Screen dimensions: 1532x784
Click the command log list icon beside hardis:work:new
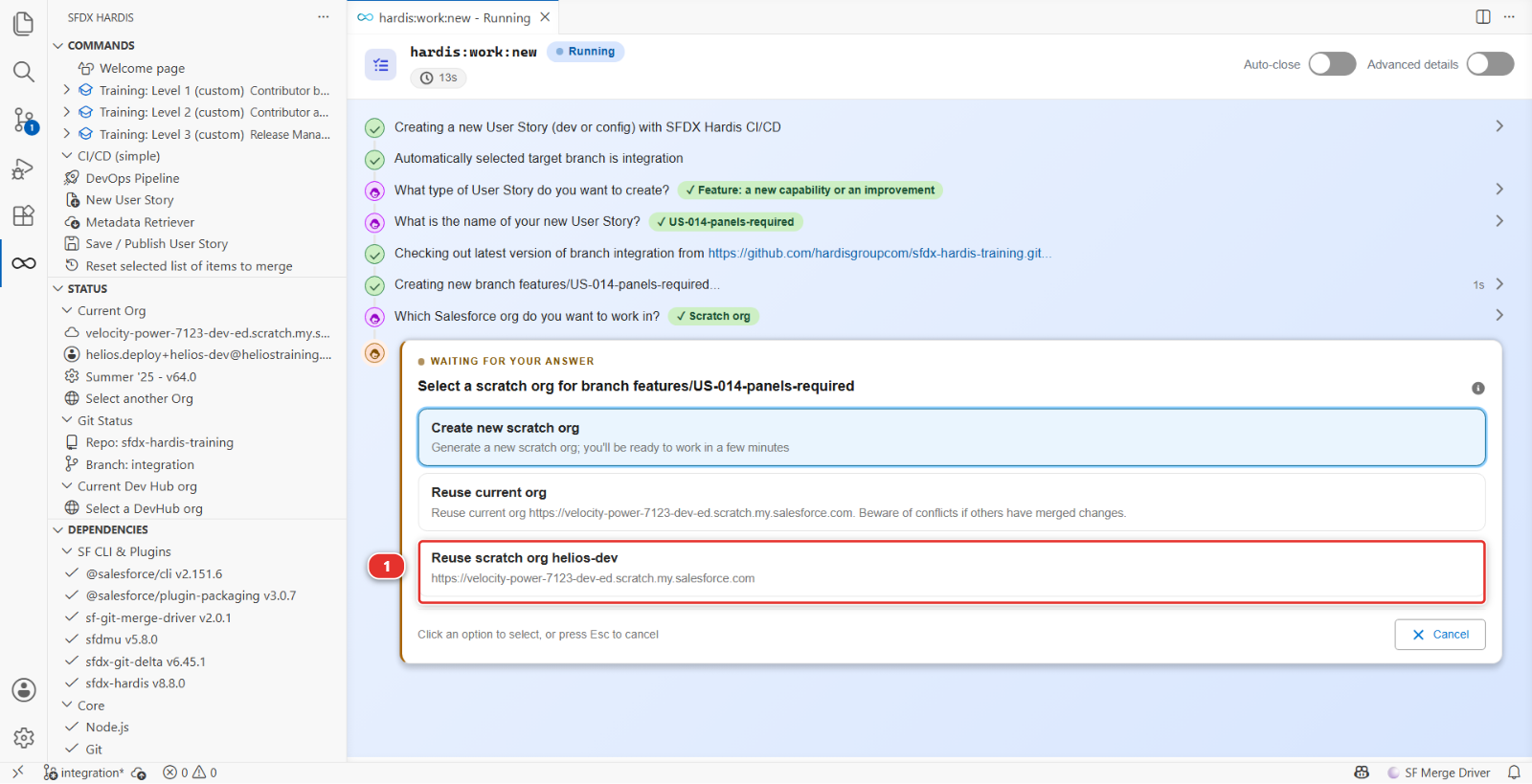click(381, 65)
